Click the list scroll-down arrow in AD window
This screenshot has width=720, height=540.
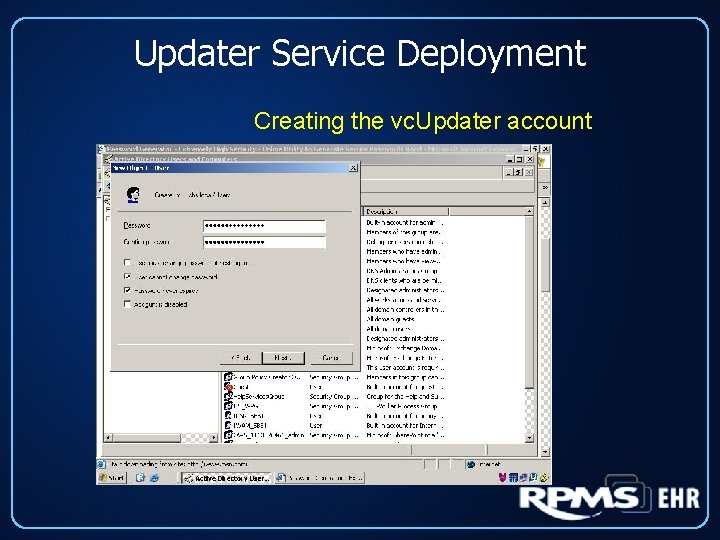[x=529, y=438]
